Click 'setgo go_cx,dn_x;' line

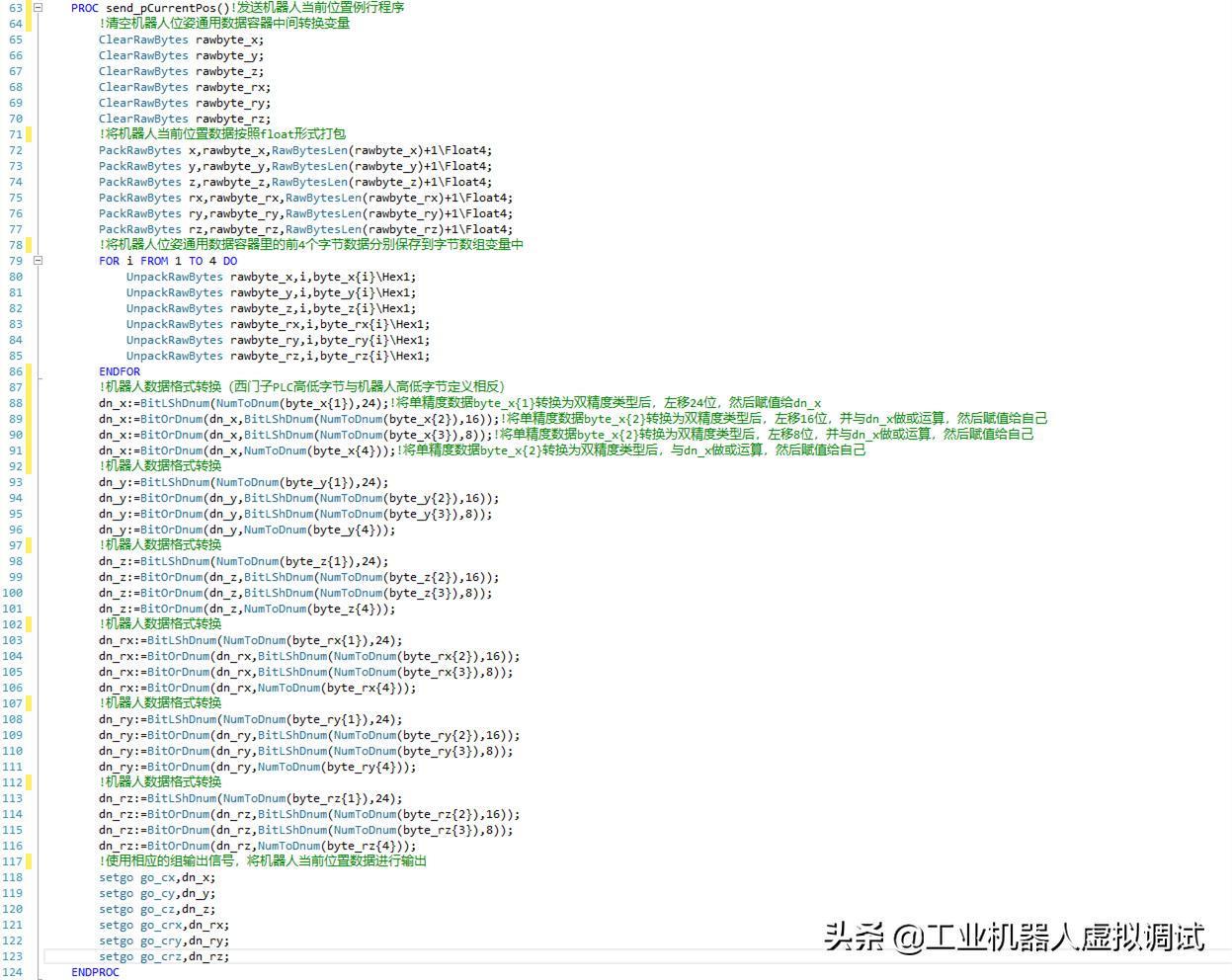(157, 877)
